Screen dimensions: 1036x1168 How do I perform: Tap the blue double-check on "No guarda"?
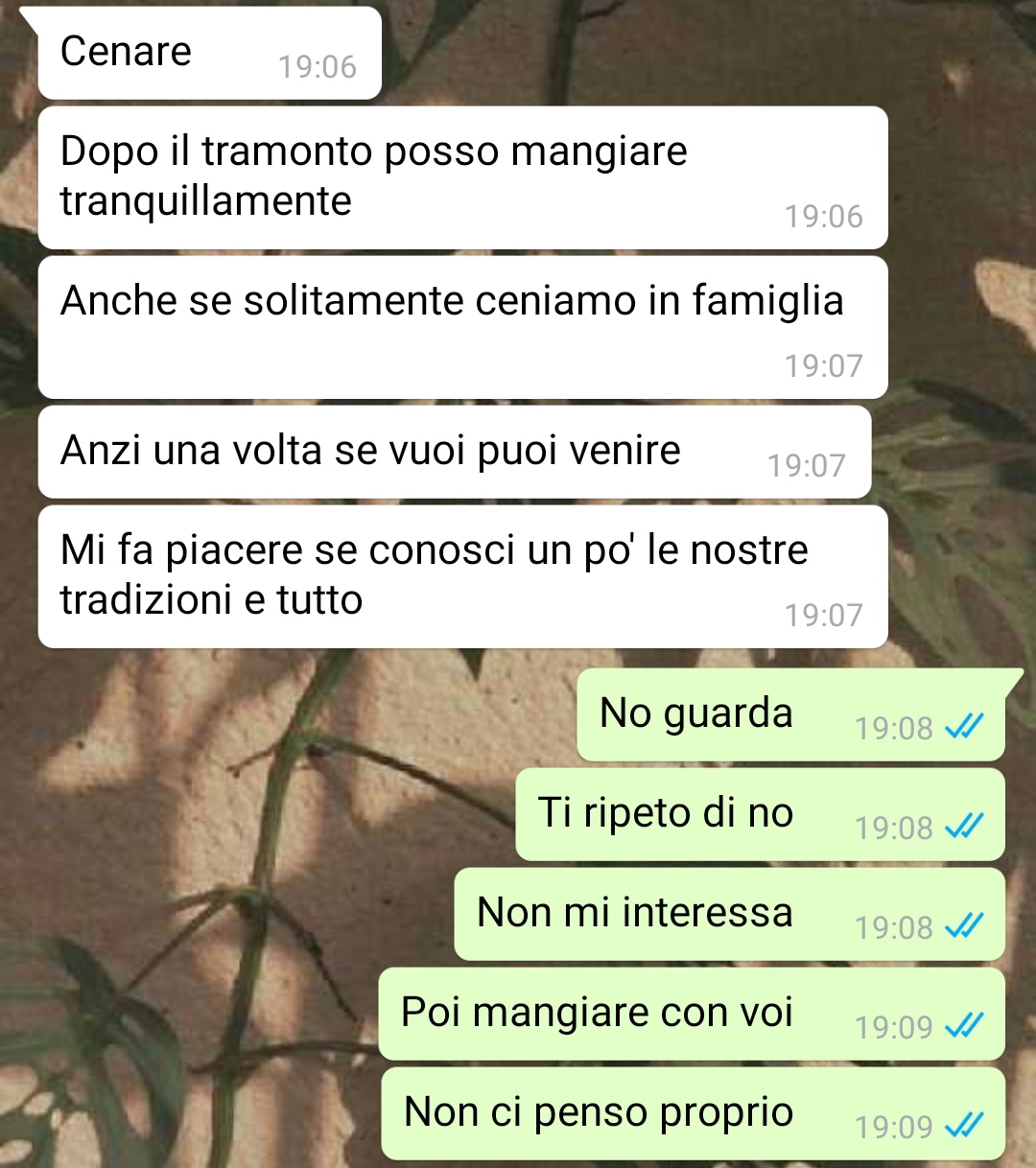pos(964,728)
